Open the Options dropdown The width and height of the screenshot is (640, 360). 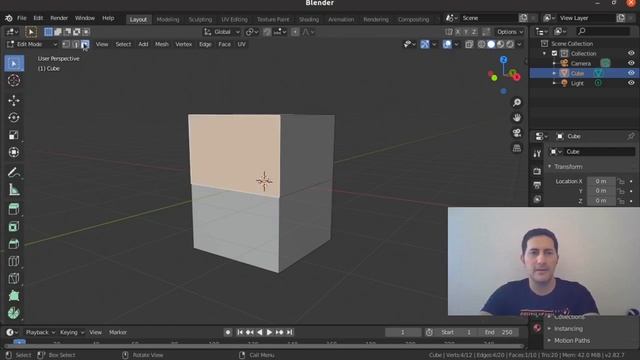click(x=509, y=32)
